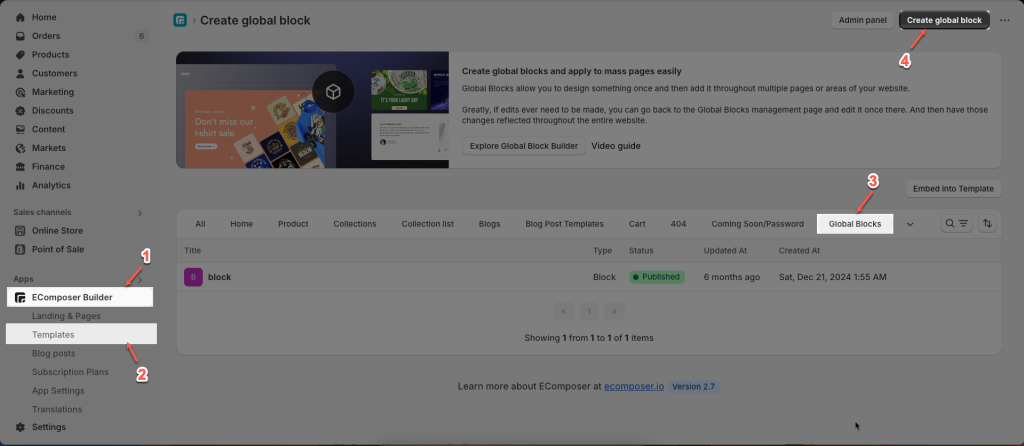
Task: Click the Point of Sale bag icon
Action: pos(20,249)
